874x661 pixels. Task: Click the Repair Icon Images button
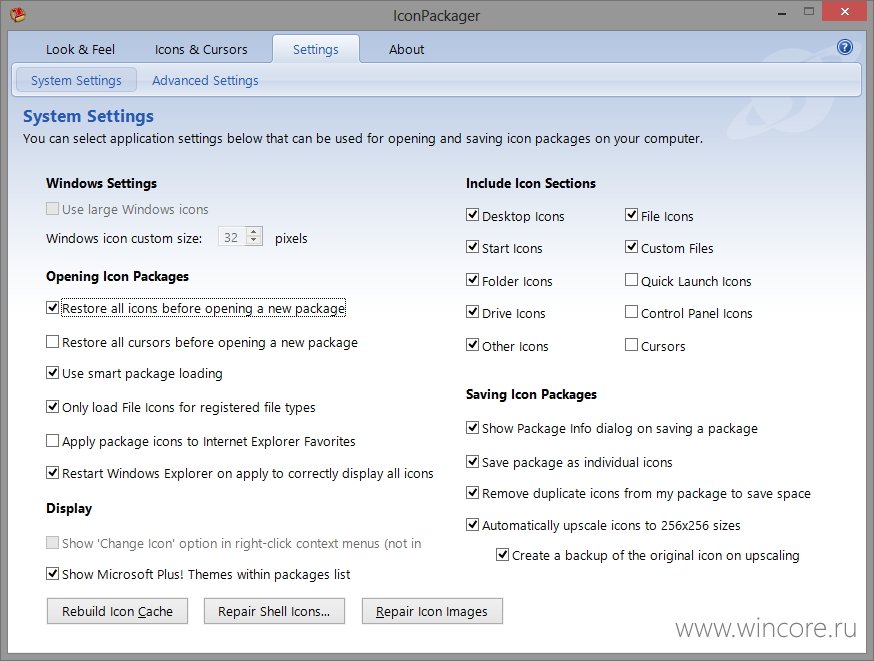(x=432, y=611)
